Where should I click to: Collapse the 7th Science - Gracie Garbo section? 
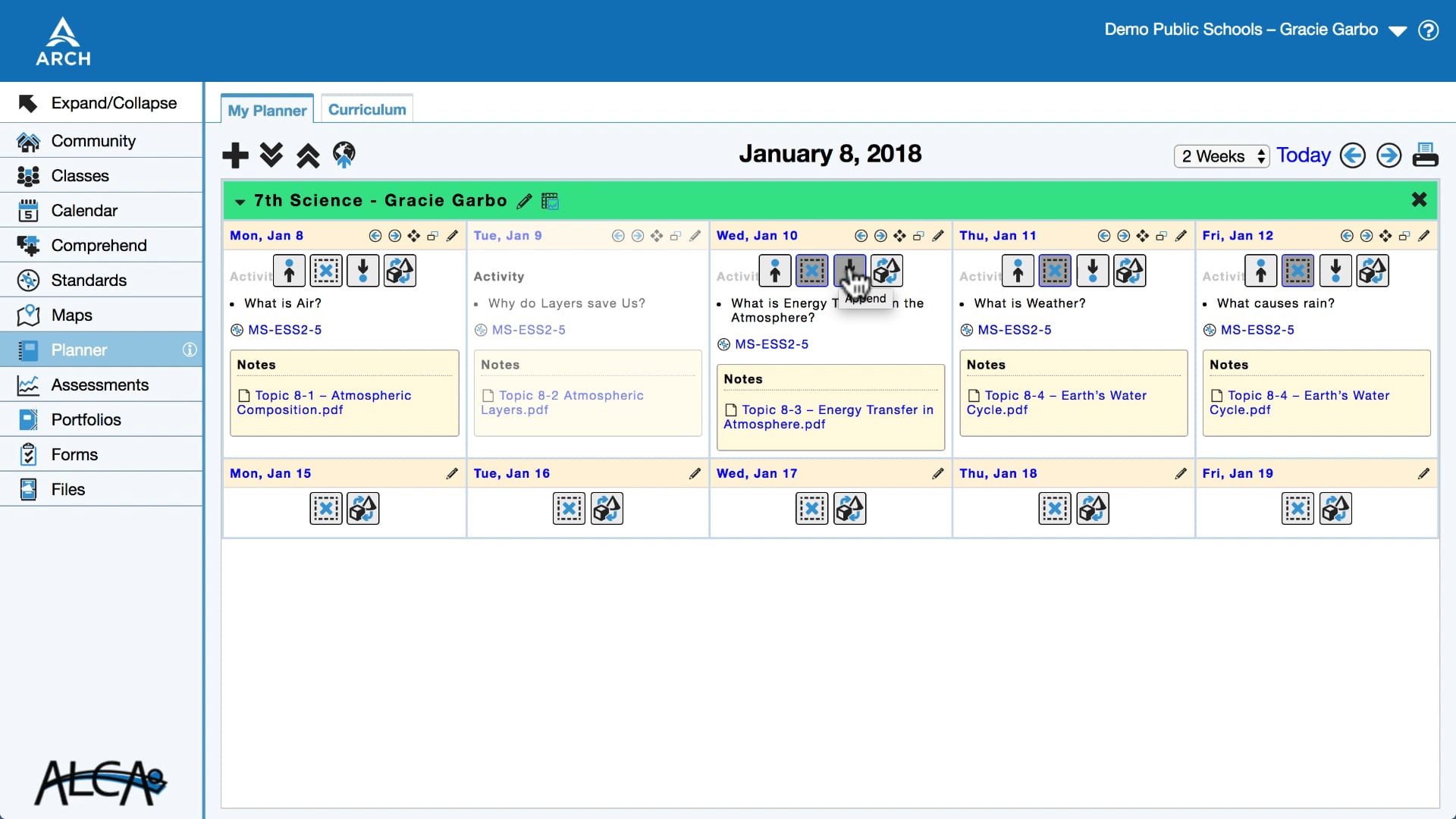(240, 201)
